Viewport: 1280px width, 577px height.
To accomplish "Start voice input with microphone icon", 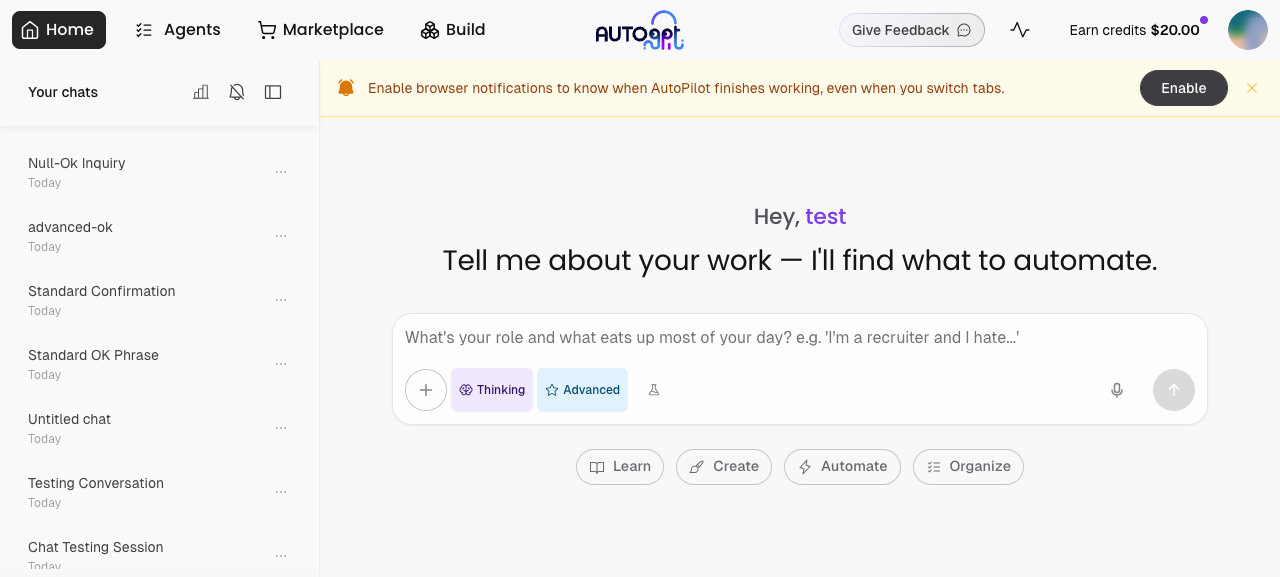I will click(1117, 390).
